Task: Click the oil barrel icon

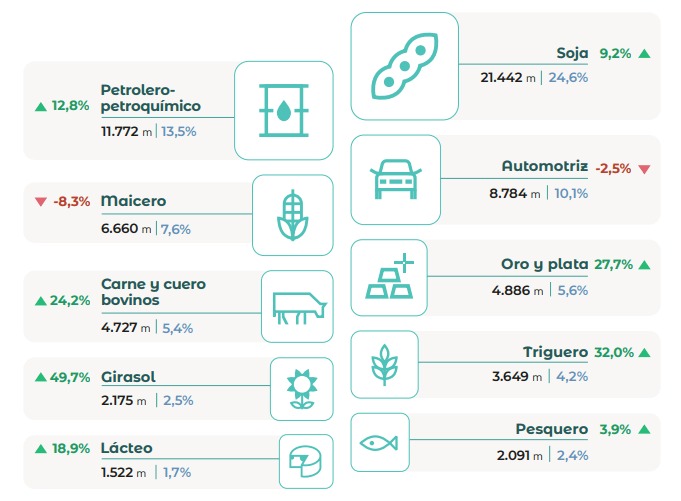Action: coord(284,110)
